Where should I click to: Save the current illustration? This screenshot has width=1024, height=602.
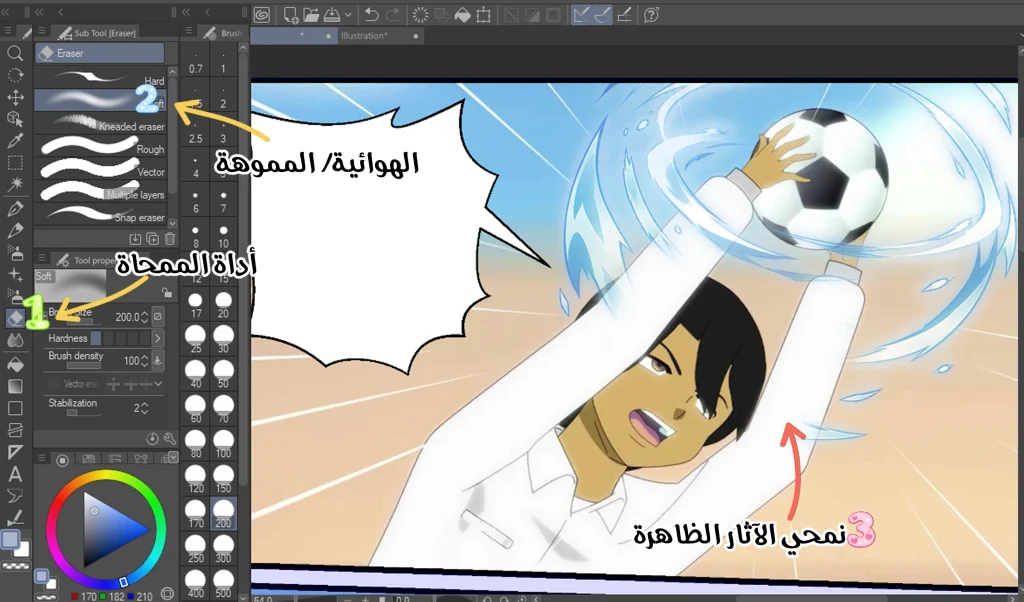click(x=332, y=14)
